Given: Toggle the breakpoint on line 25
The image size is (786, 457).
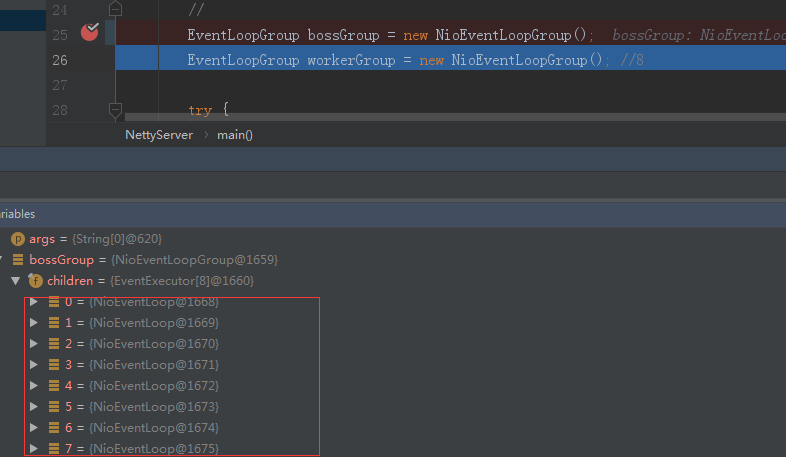Looking at the screenshot, I should coord(90,33).
